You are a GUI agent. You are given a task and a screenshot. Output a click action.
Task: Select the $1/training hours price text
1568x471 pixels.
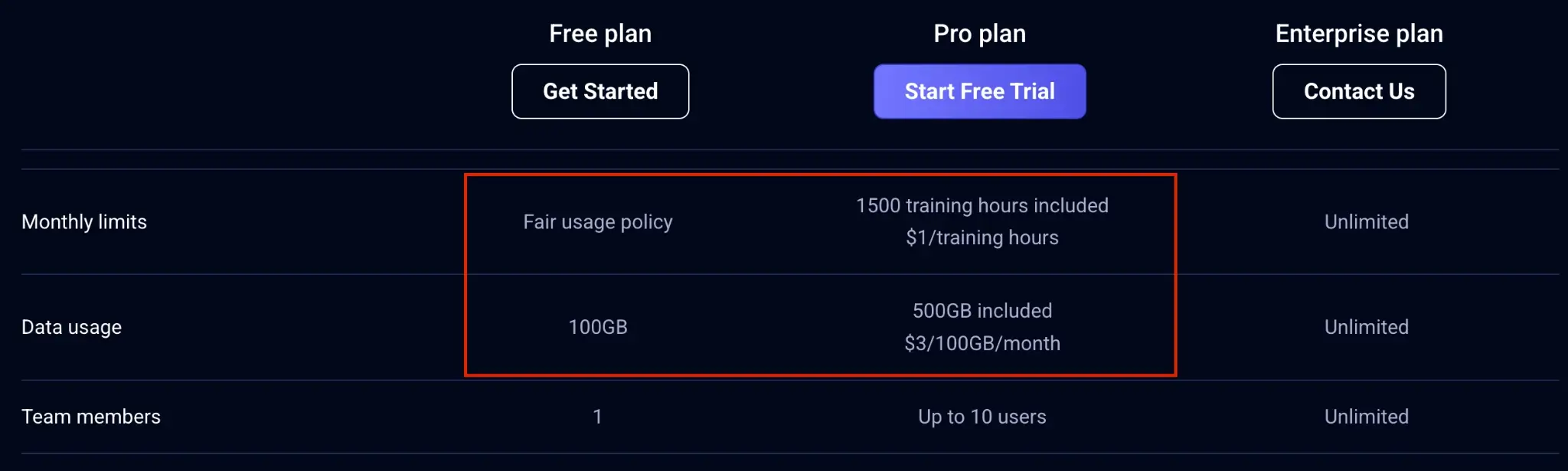click(x=982, y=237)
